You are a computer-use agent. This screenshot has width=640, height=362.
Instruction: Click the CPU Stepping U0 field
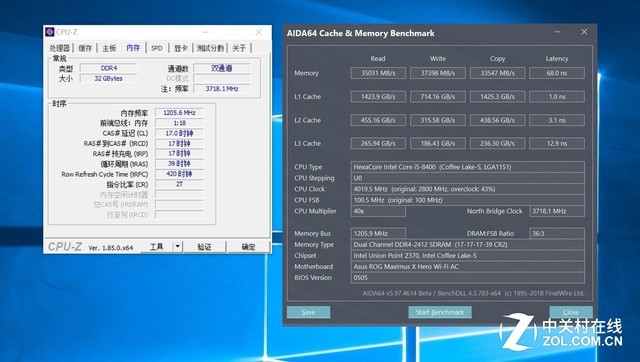coord(467,178)
